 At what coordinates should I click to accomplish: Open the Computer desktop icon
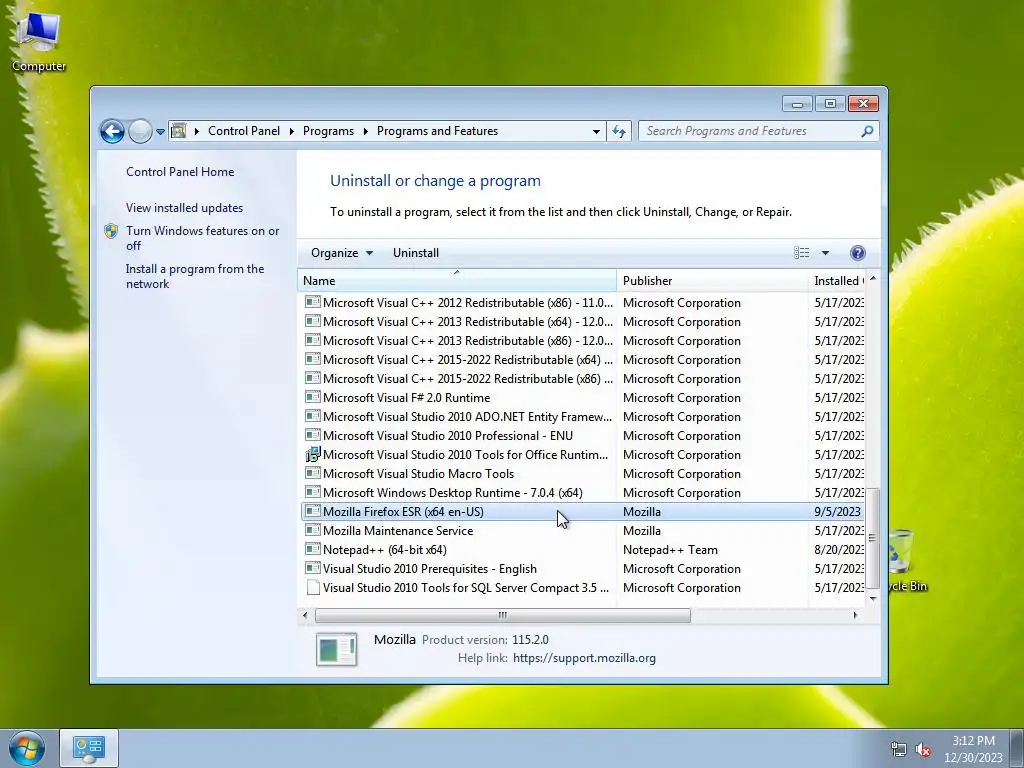39,42
